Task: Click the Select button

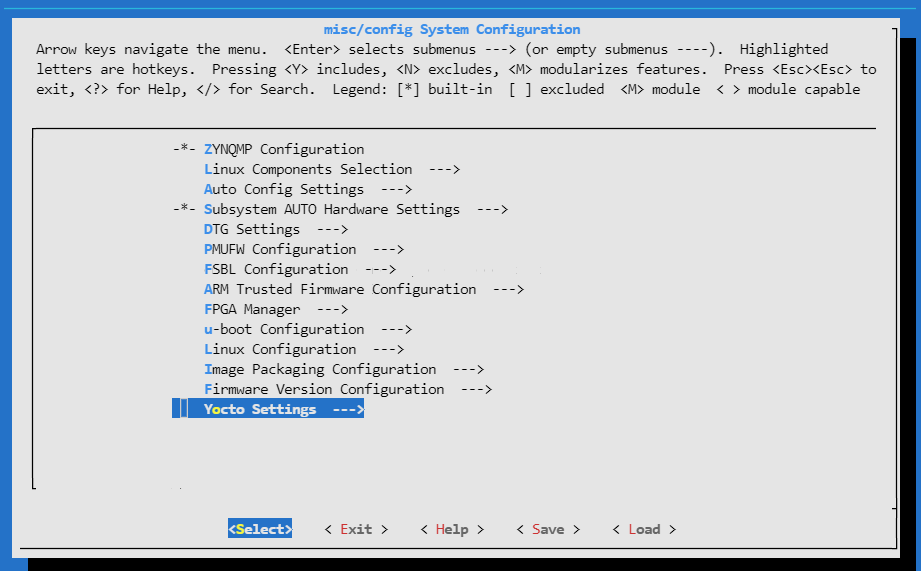Action: coord(260,529)
